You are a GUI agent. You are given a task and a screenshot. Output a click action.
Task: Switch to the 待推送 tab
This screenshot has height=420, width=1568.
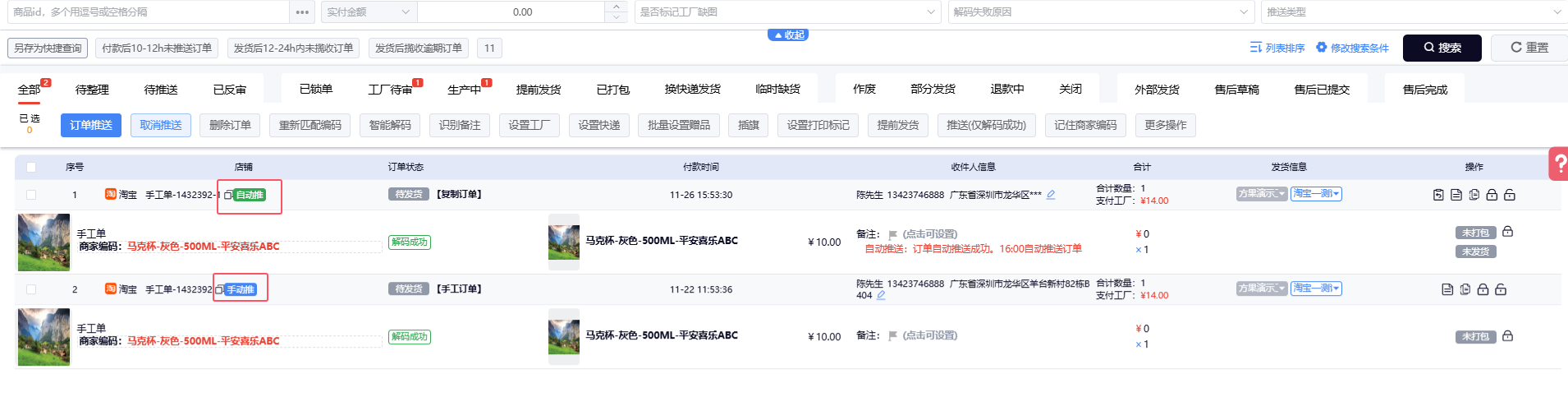point(161,90)
